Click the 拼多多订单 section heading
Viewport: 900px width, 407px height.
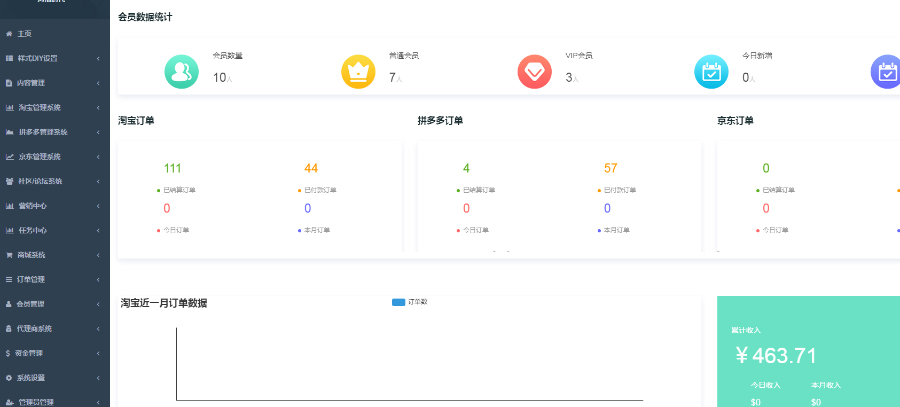[440, 121]
